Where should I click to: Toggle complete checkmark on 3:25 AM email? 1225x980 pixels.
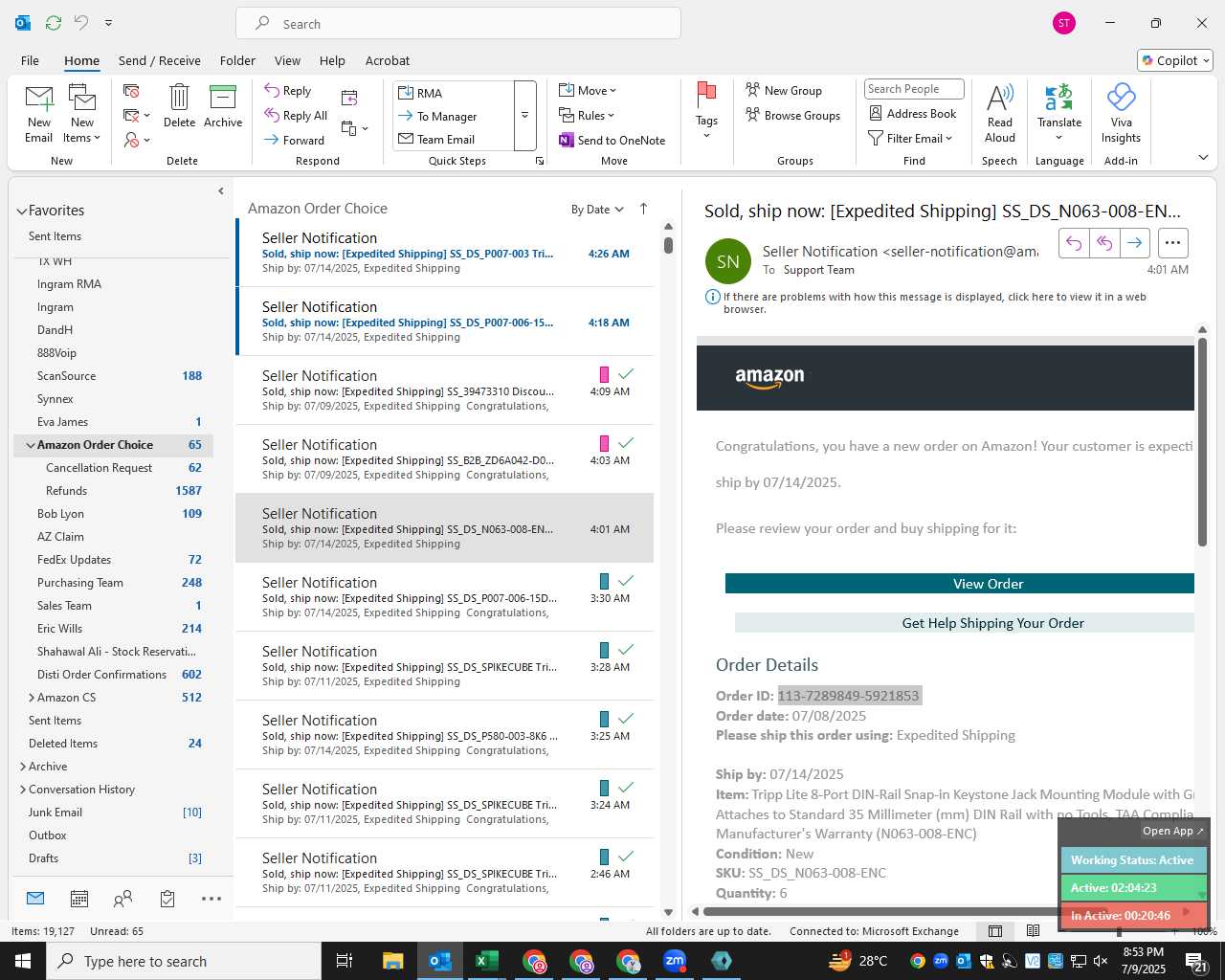point(626,719)
